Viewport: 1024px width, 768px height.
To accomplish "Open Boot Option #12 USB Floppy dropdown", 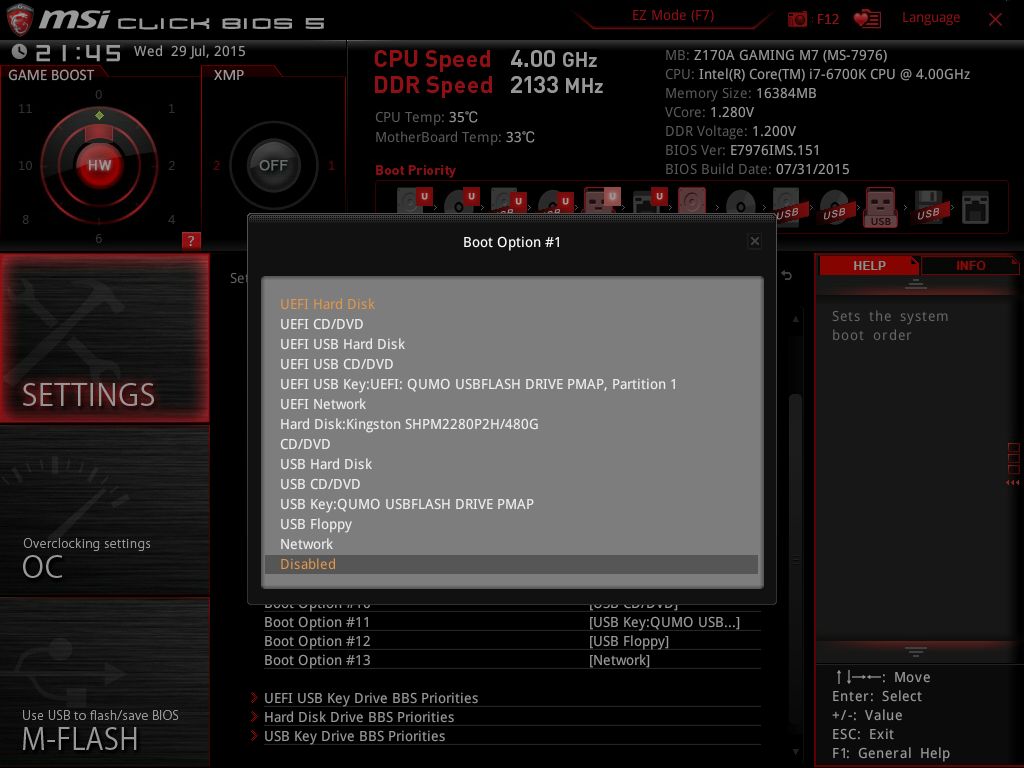I will (629, 641).
